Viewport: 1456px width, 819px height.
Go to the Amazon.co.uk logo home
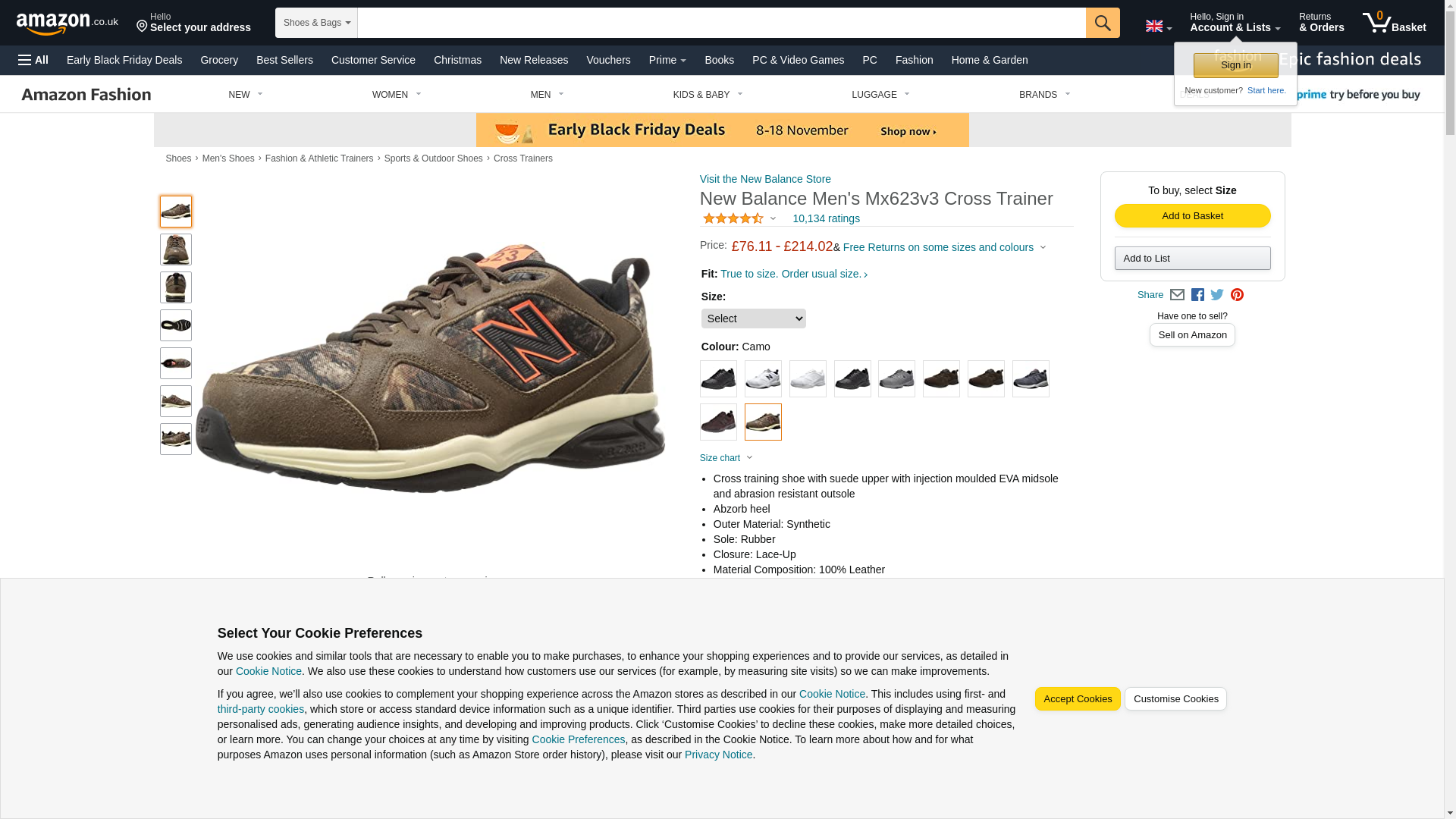(67, 24)
